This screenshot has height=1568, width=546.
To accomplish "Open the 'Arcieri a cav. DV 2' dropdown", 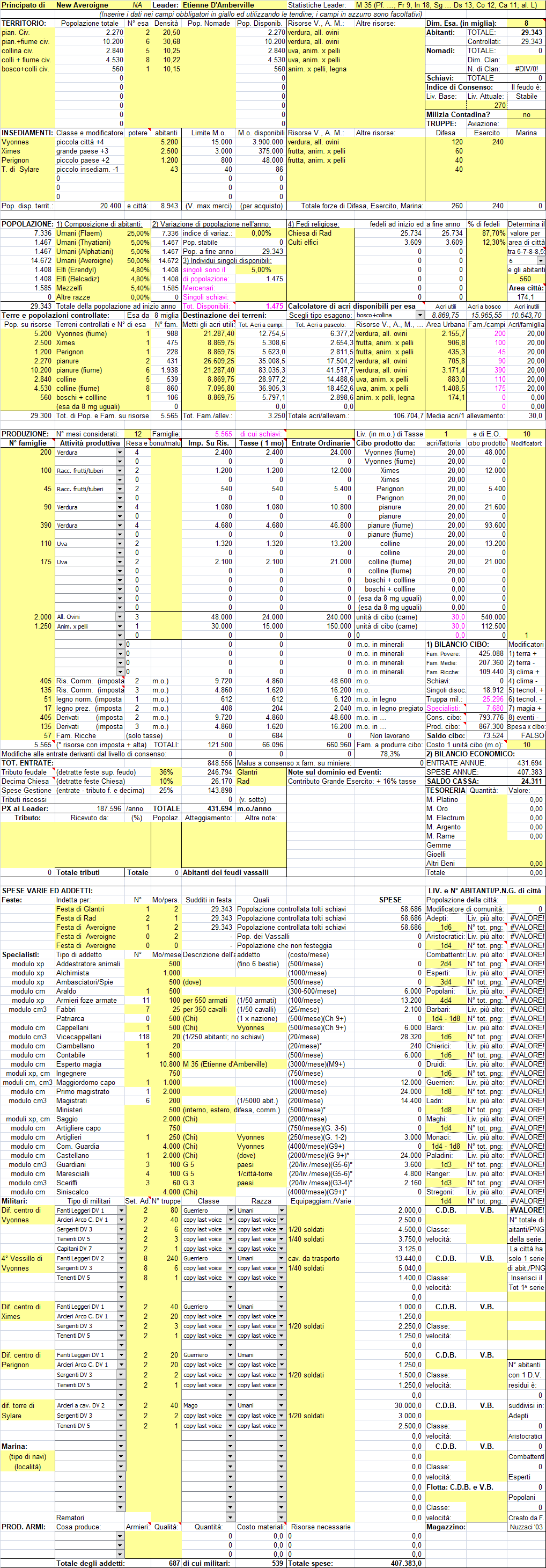I will 121,1405.
